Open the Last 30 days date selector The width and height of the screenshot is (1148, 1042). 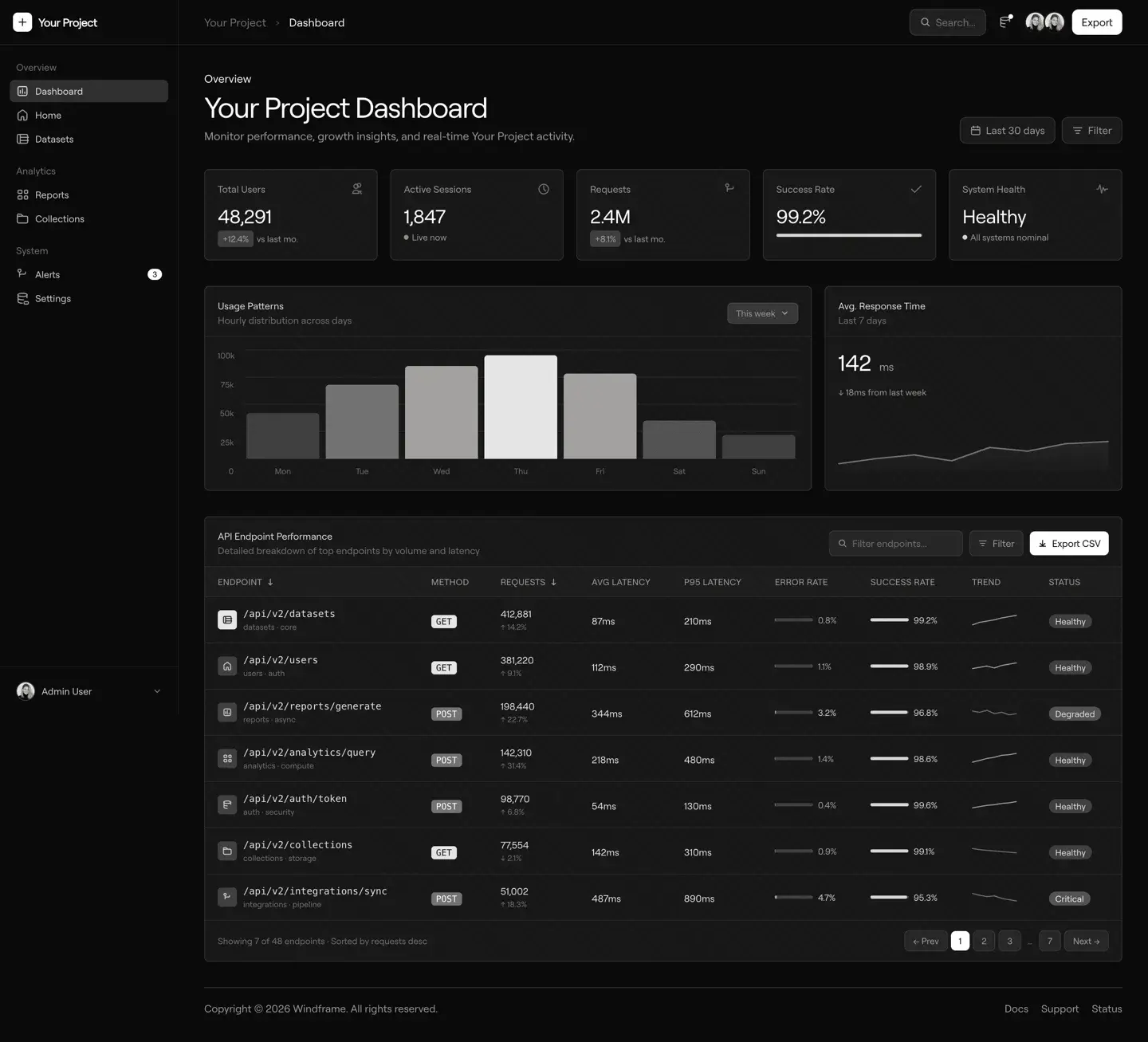coord(1007,130)
